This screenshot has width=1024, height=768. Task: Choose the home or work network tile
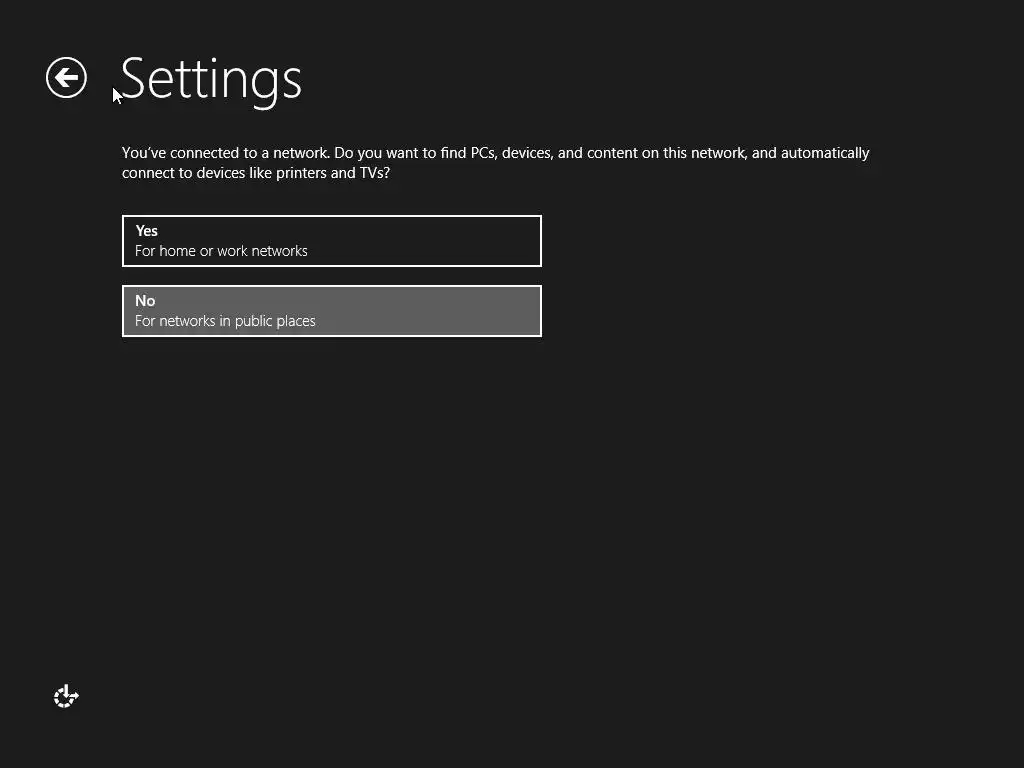click(331, 241)
